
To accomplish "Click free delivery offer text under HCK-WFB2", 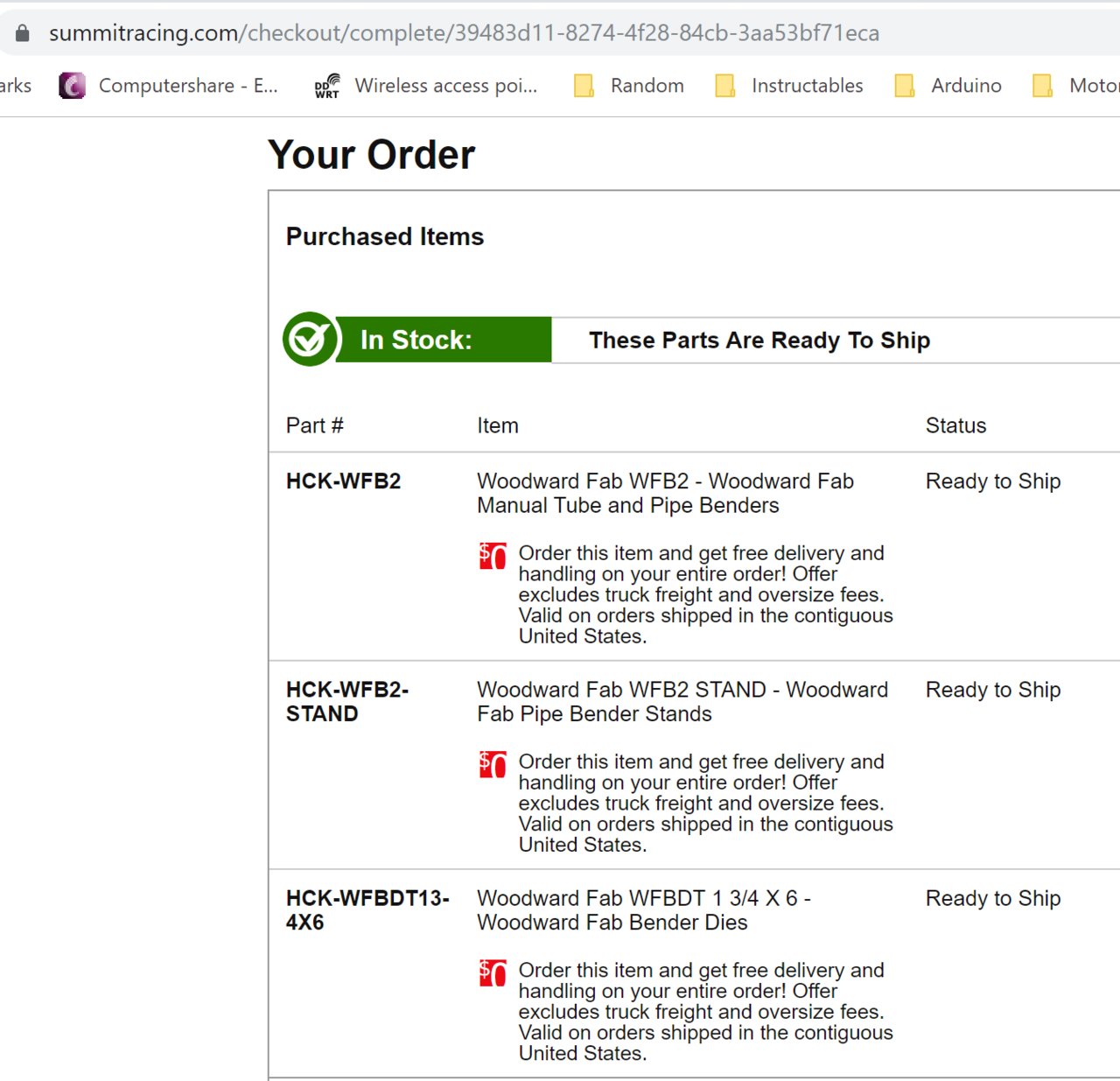I will click(705, 595).
